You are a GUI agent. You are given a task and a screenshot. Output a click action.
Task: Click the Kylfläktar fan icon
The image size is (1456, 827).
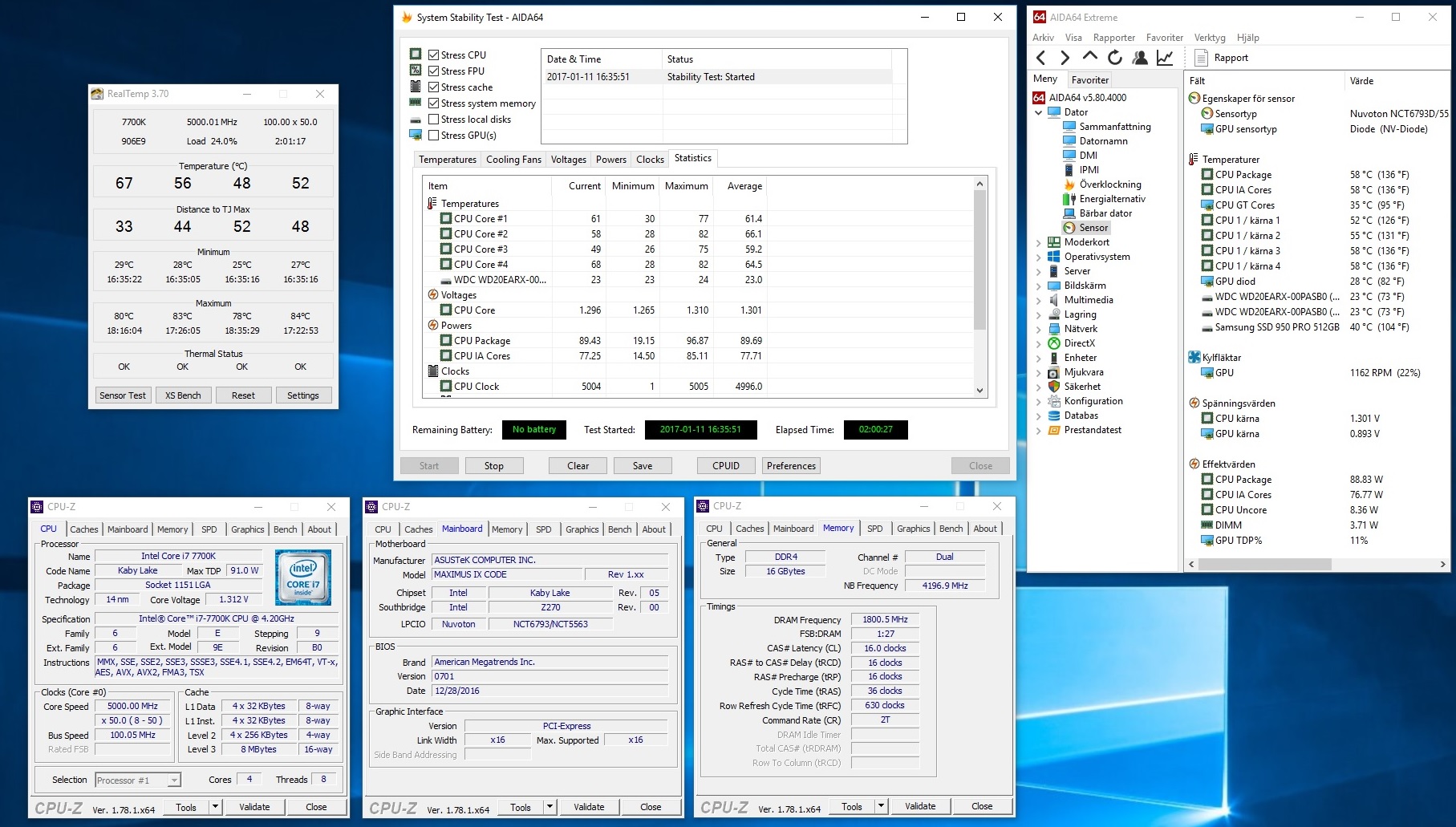1194,358
